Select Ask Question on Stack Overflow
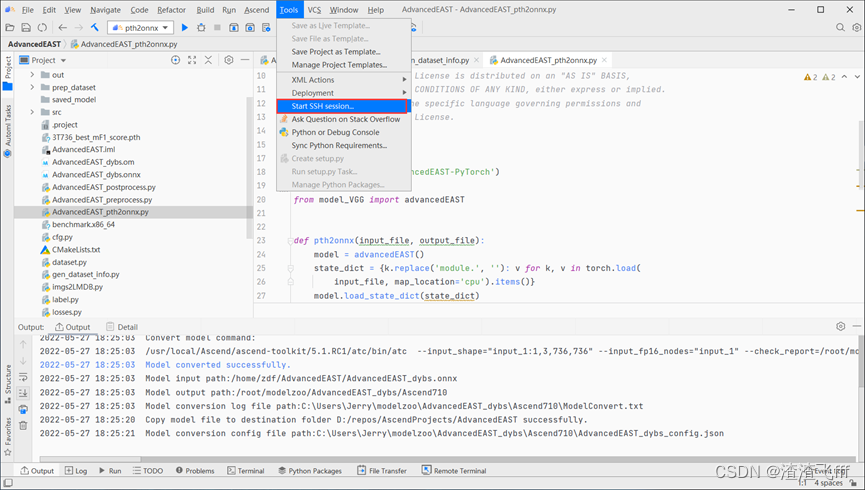 [344, 119]
